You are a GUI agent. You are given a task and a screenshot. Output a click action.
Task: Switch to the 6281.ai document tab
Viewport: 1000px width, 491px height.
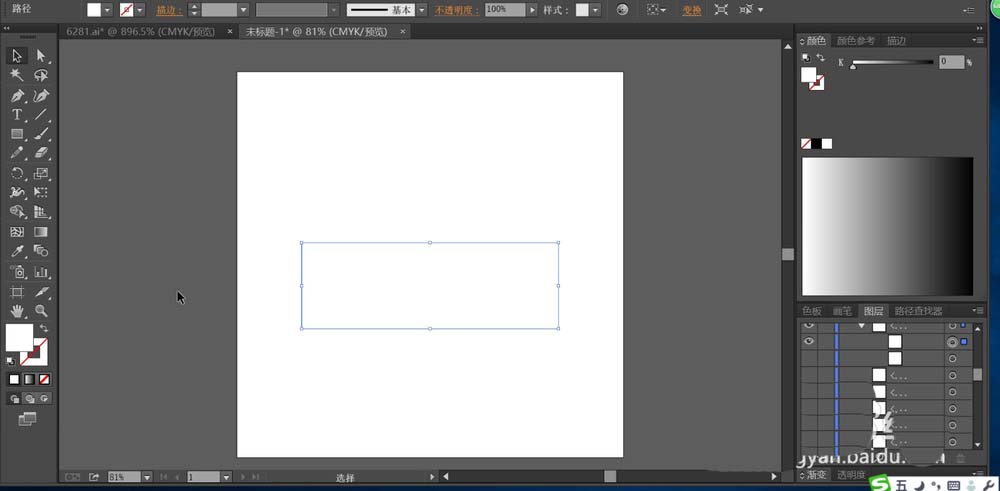click(x=140, y=31)
